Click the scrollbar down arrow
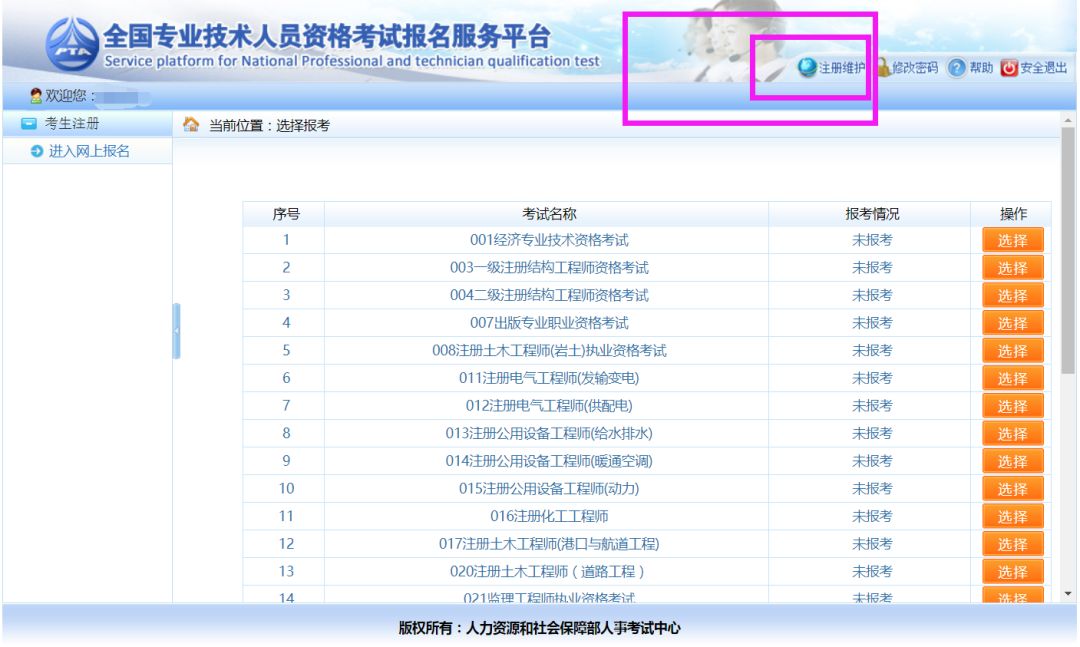The height and width of the screenshot is (647, 1080). coord(1068,594)
